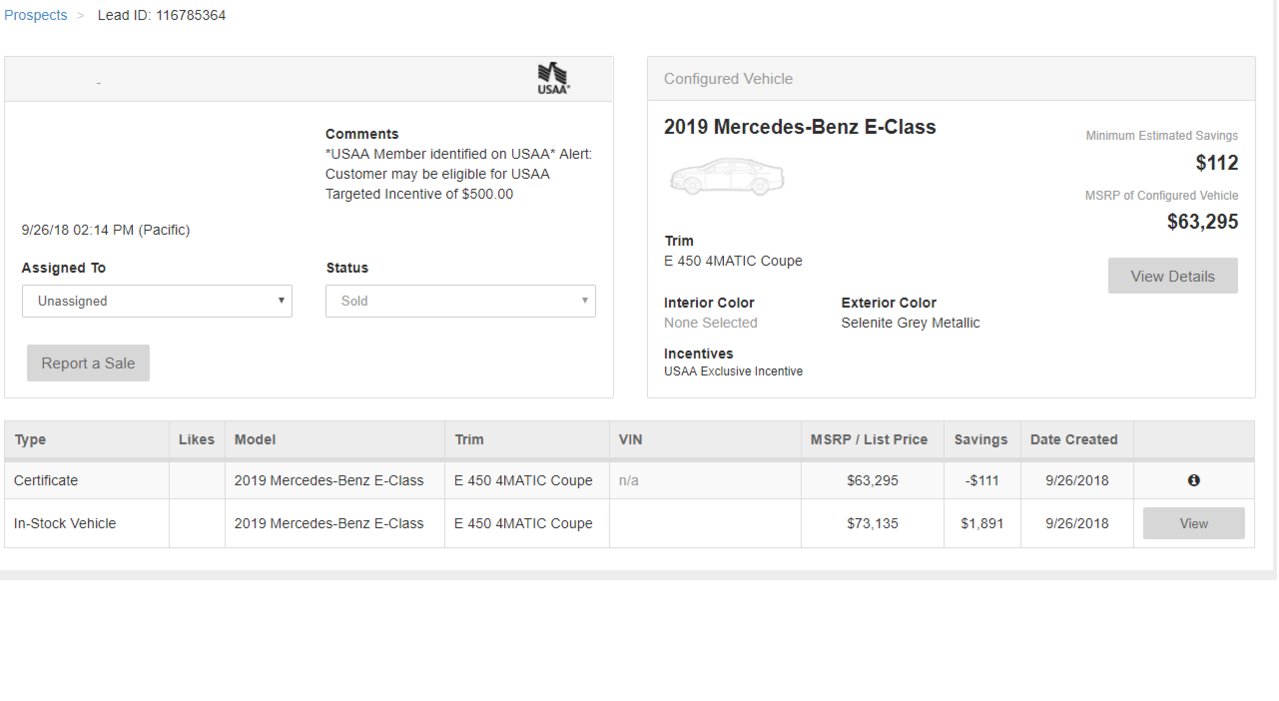Image resolution: width=1279 pixels, height=701 pixels.
Task: Click the $73,135 list price cell
Action: (872, 523)
